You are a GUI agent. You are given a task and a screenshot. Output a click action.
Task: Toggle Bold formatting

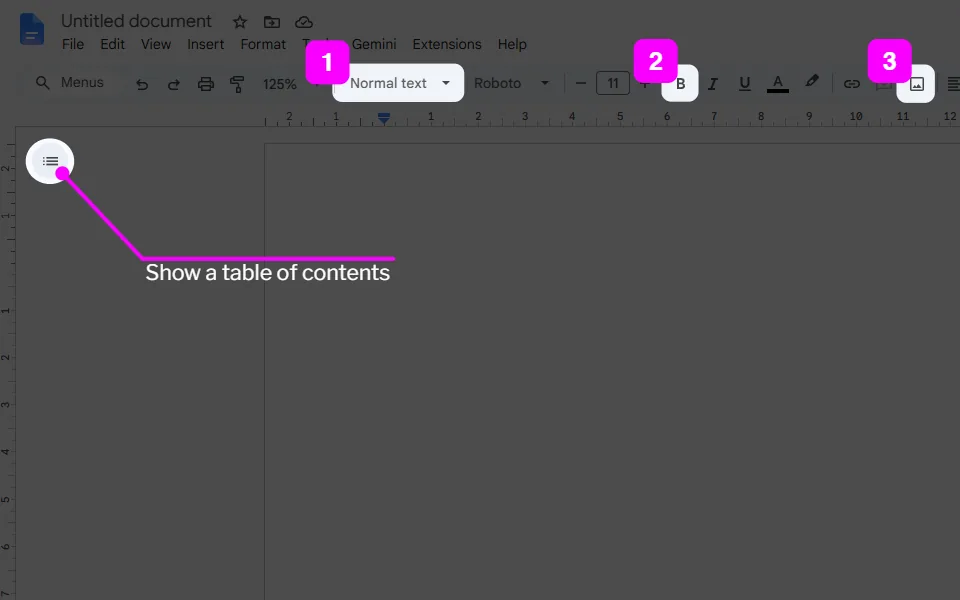(x=680, y=83)
